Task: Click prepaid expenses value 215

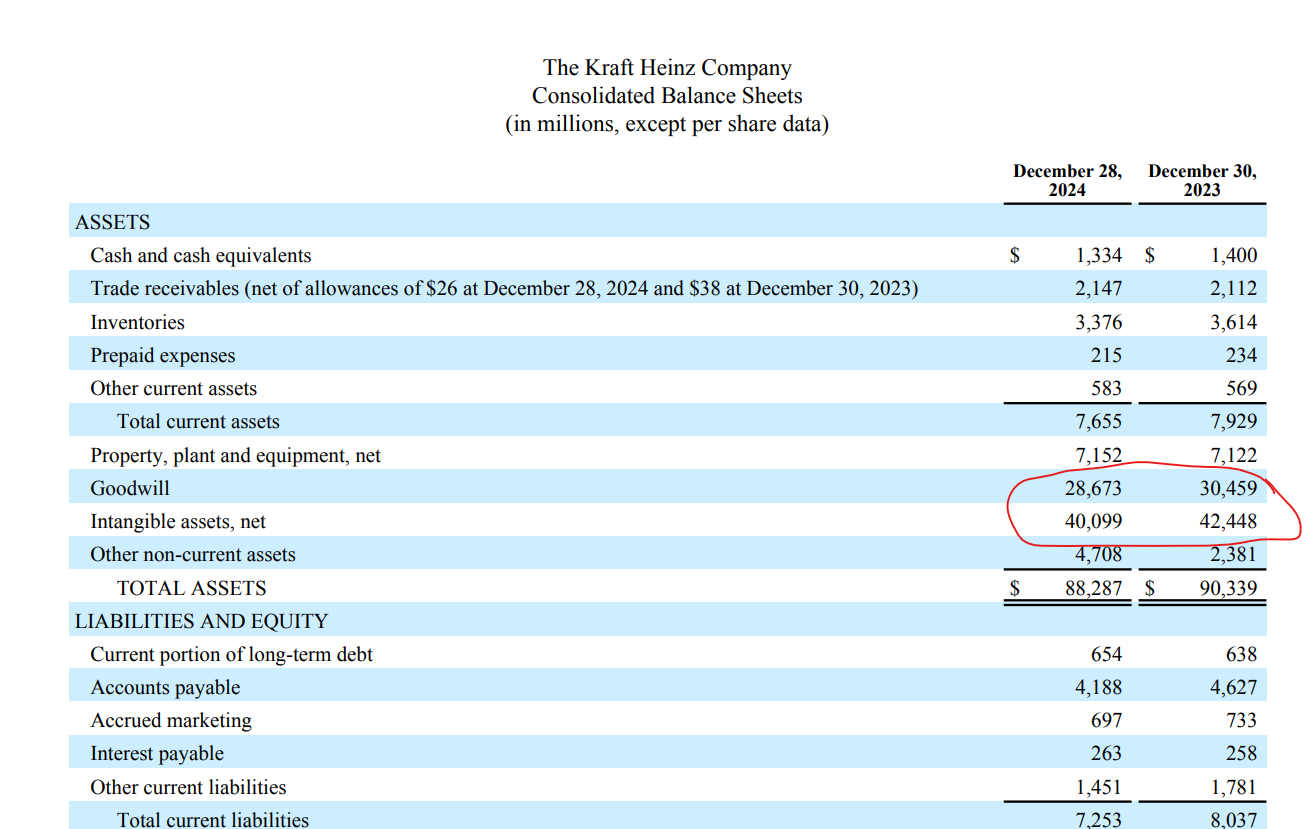Action: (x=1106, y=355)
